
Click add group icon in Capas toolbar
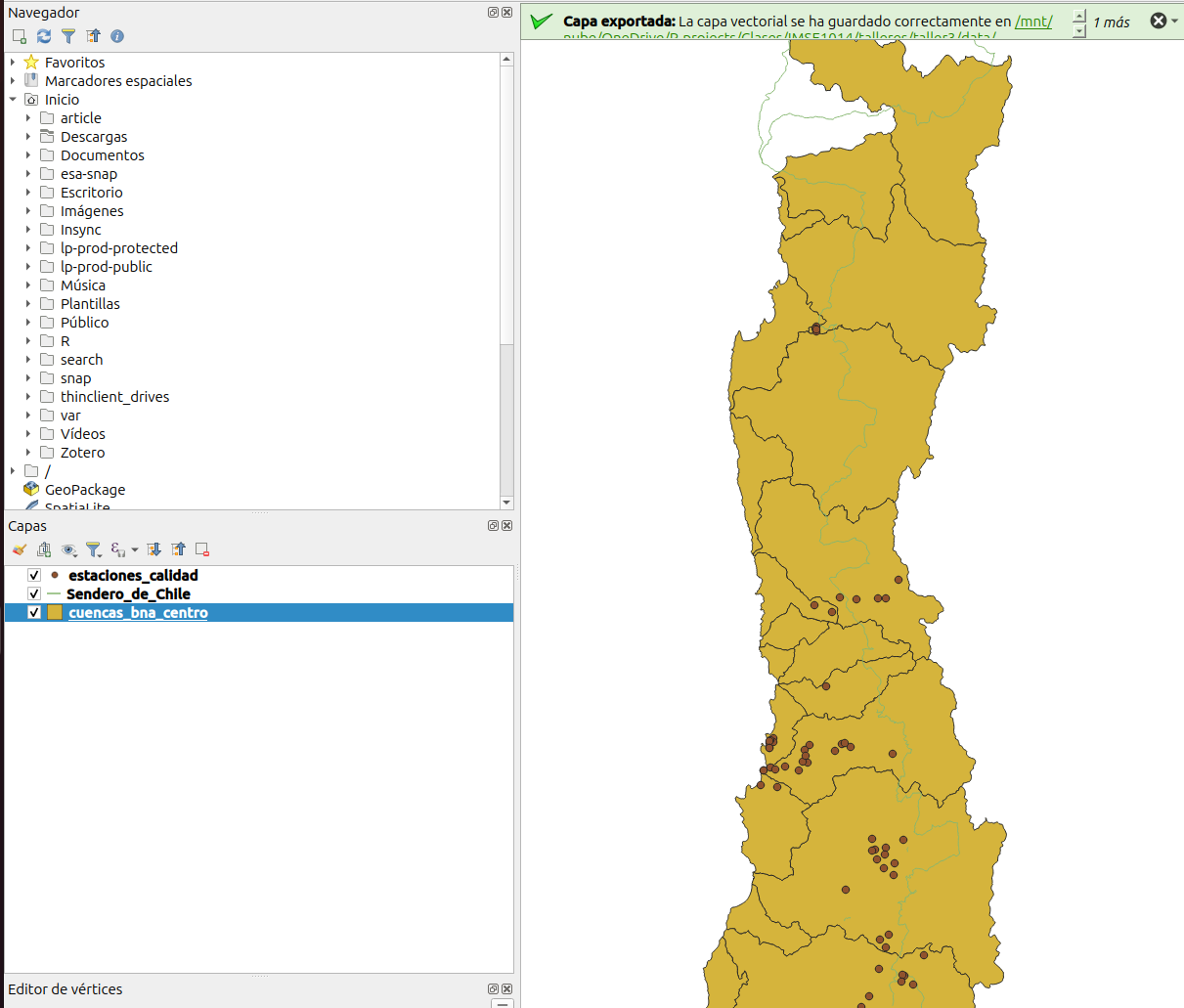(x=44, y=549)
